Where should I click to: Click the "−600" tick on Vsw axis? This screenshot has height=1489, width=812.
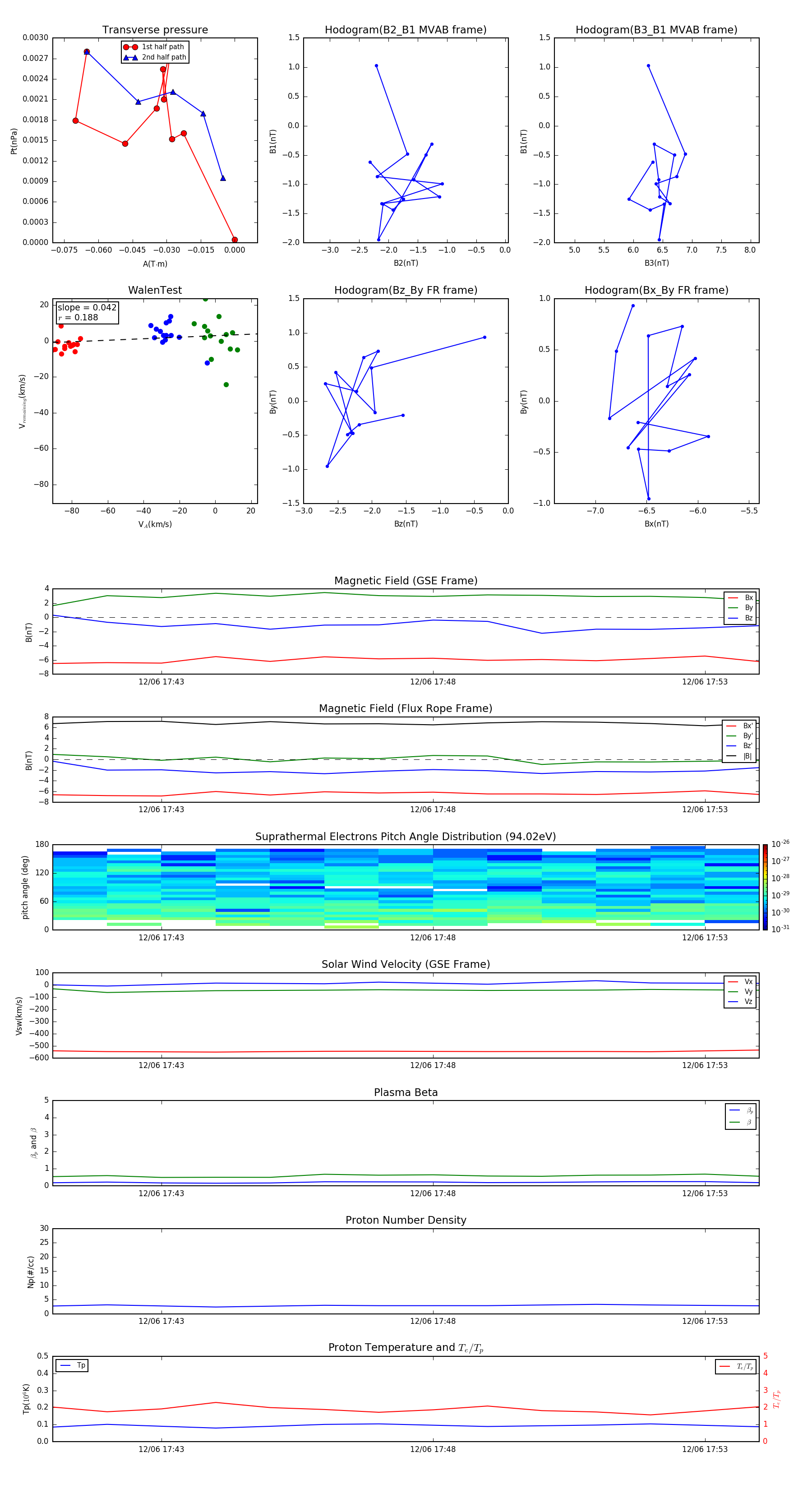coord(38,1059)
